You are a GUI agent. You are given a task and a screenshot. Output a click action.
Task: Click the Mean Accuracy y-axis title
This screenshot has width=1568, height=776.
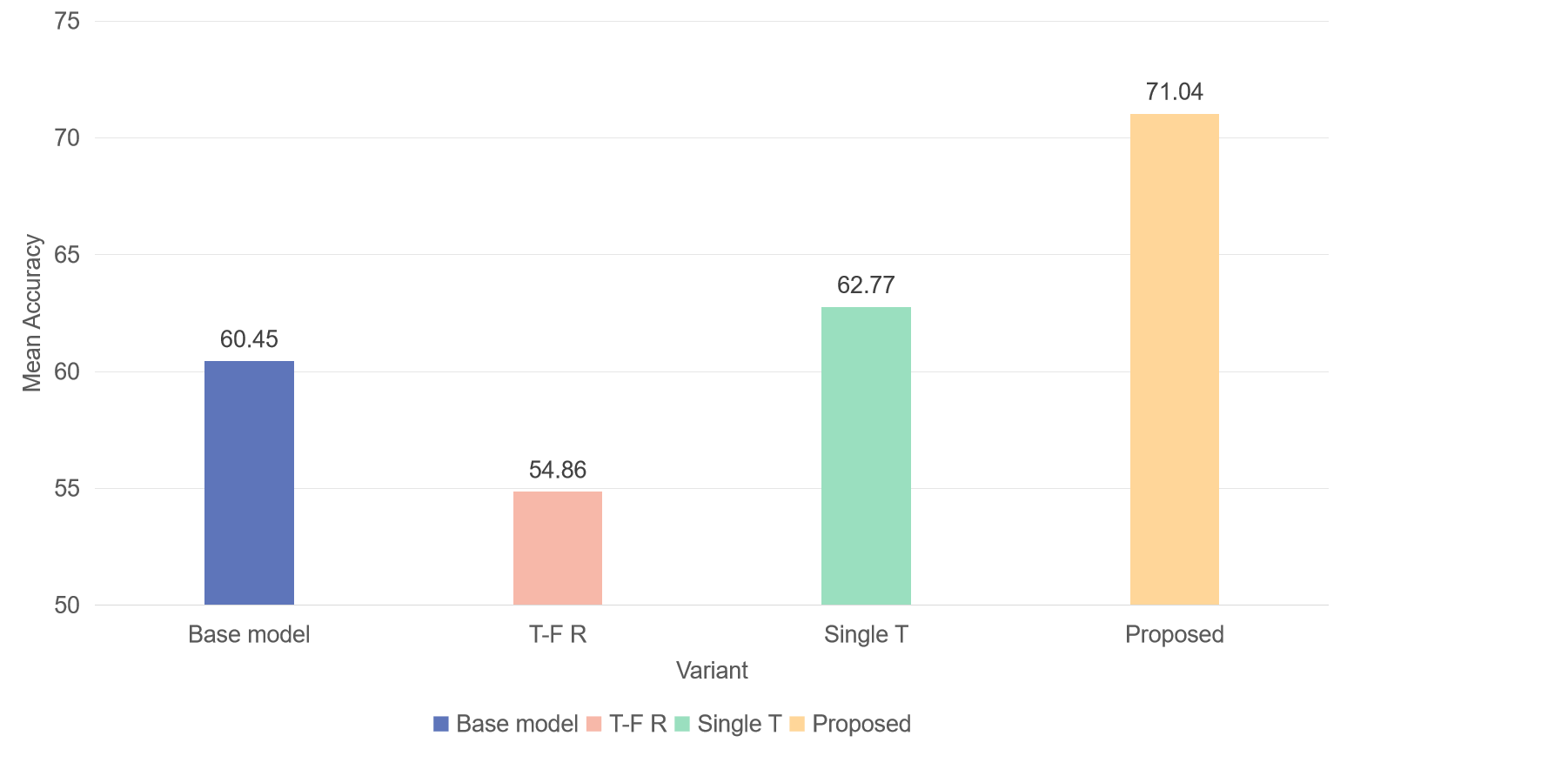pos(32,313)
